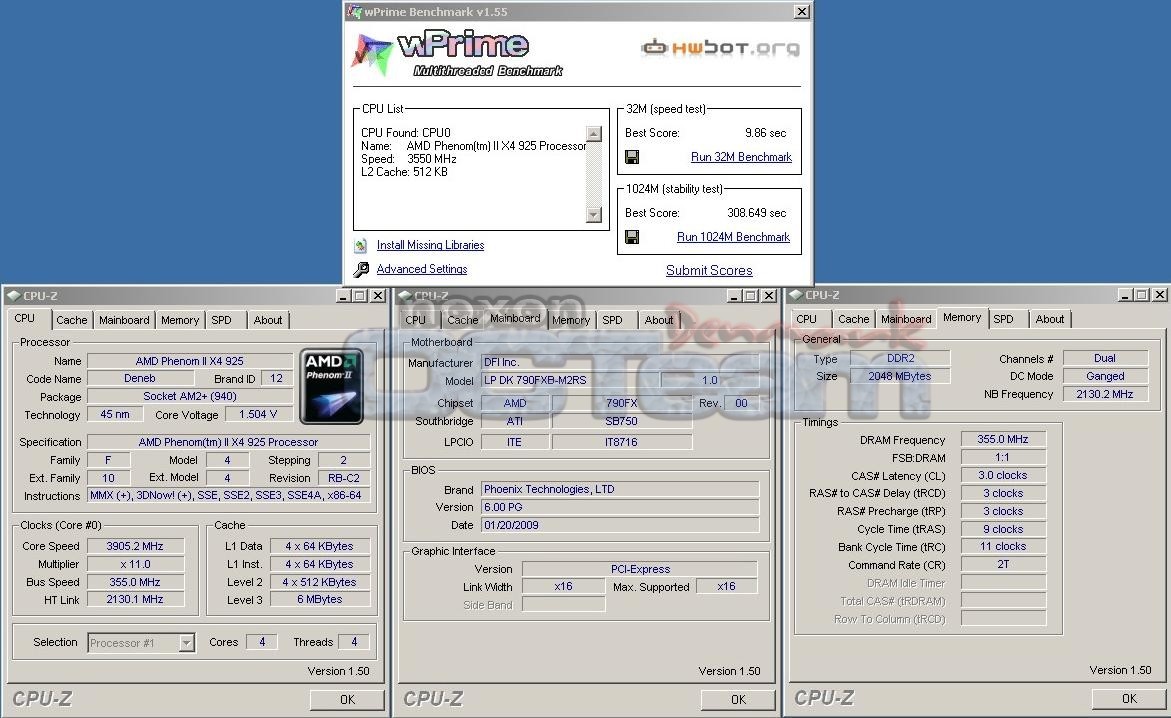Click Package field Socket AM2+ (940)

click(x=190, y=397)
